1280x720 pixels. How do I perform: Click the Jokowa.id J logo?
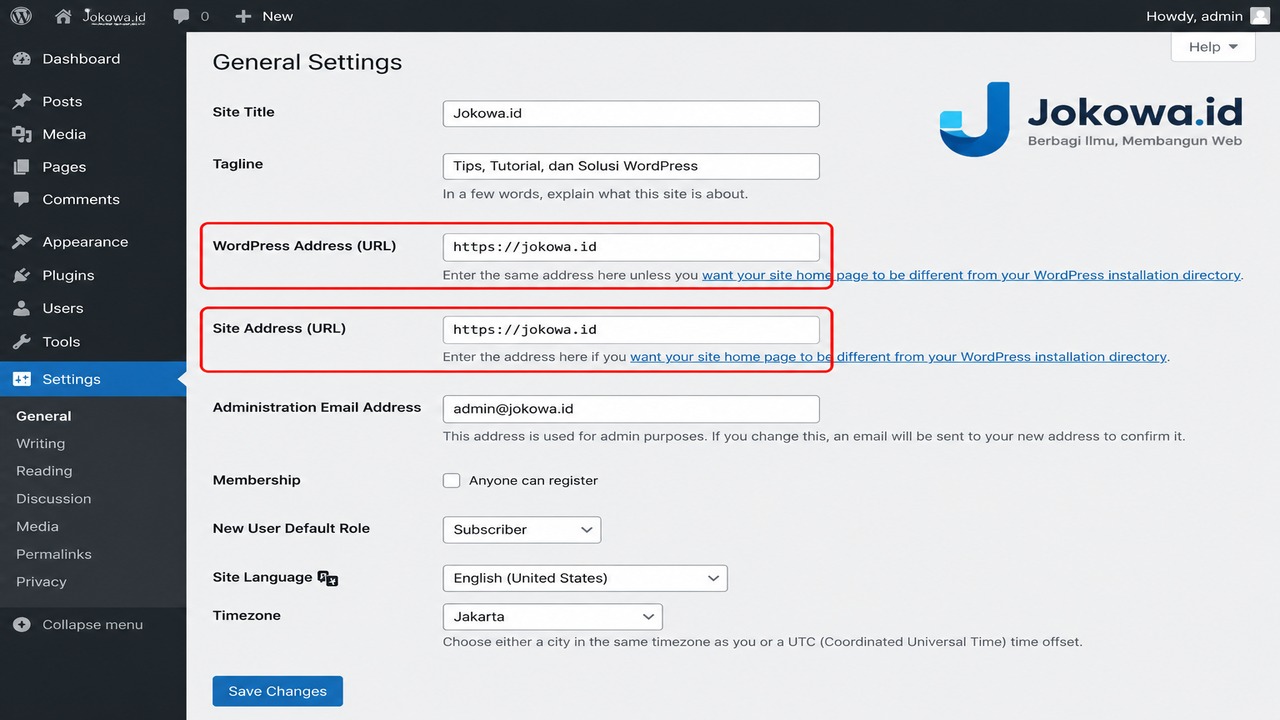975,119
